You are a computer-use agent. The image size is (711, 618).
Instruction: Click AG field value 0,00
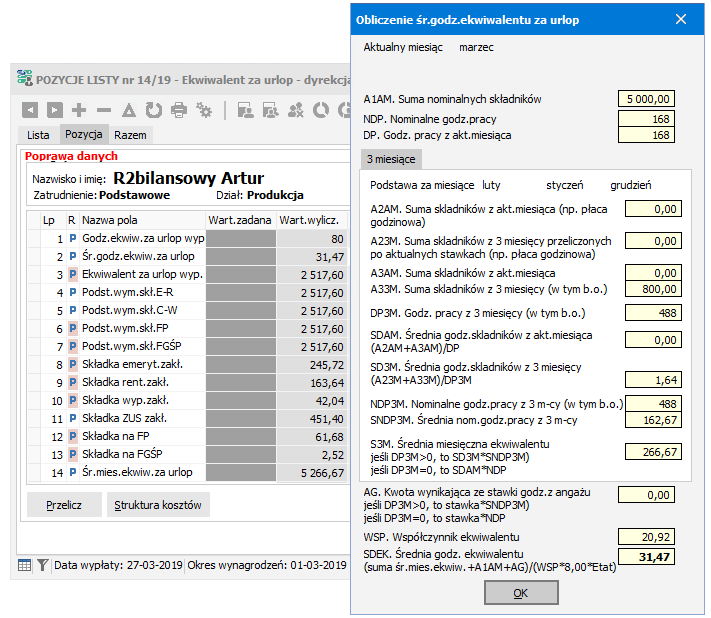coord(646,495)
